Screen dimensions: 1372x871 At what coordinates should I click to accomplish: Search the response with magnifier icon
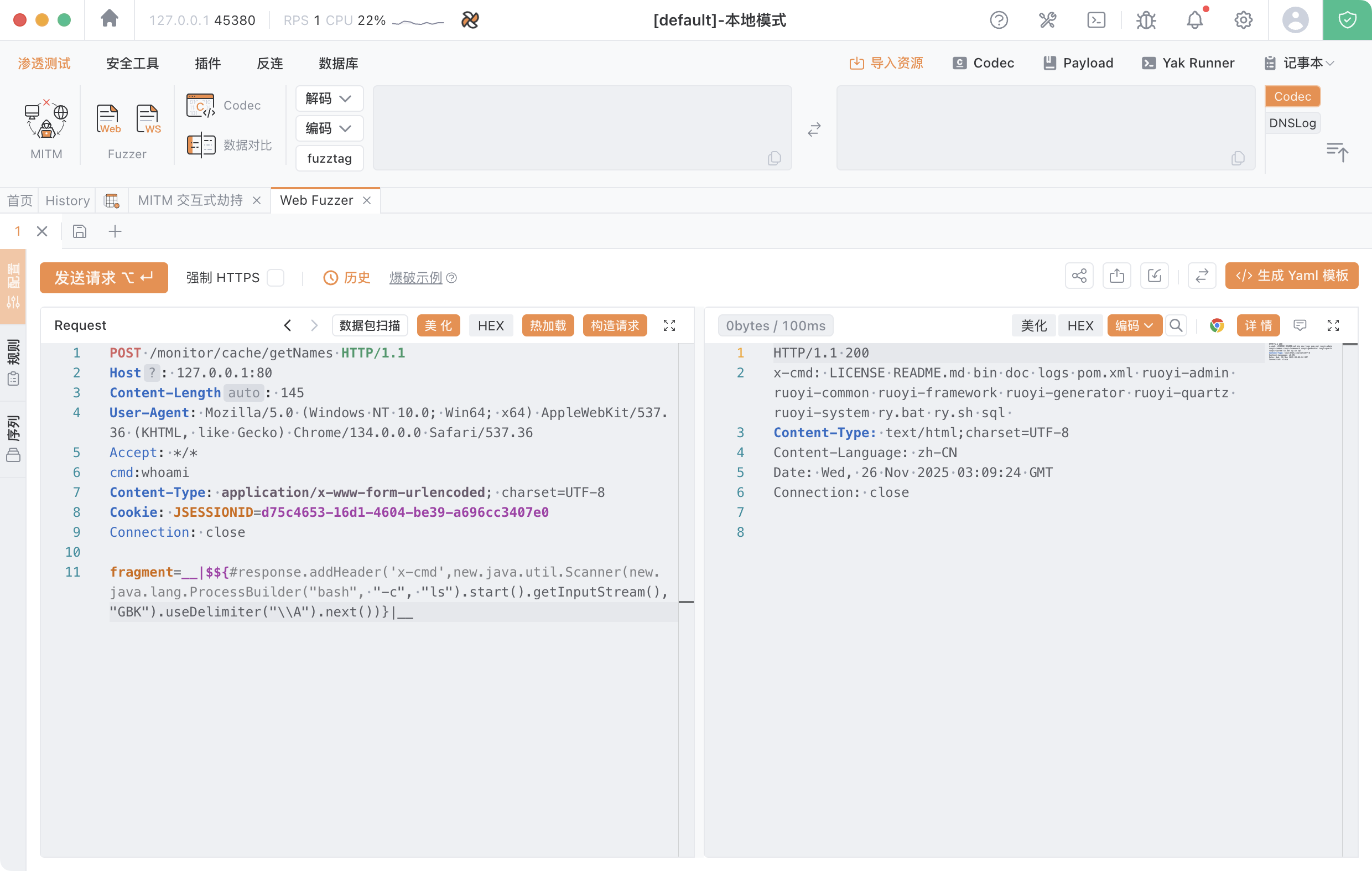[1176, 325]
